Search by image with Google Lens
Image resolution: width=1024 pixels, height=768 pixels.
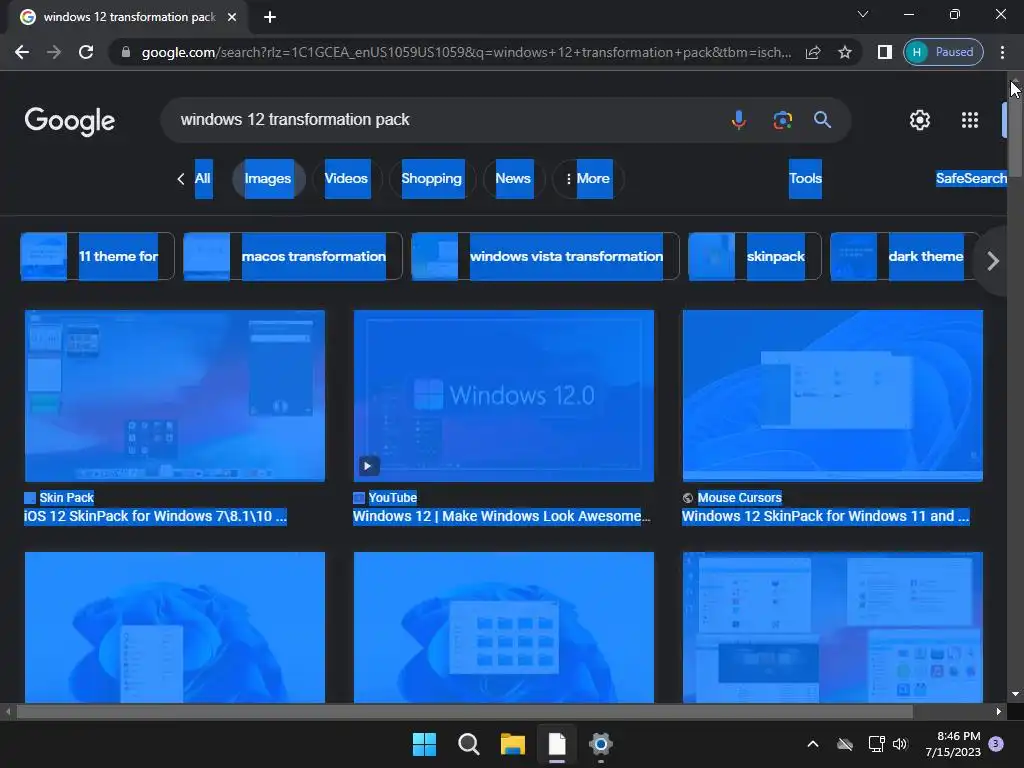(x=782, y=120)
